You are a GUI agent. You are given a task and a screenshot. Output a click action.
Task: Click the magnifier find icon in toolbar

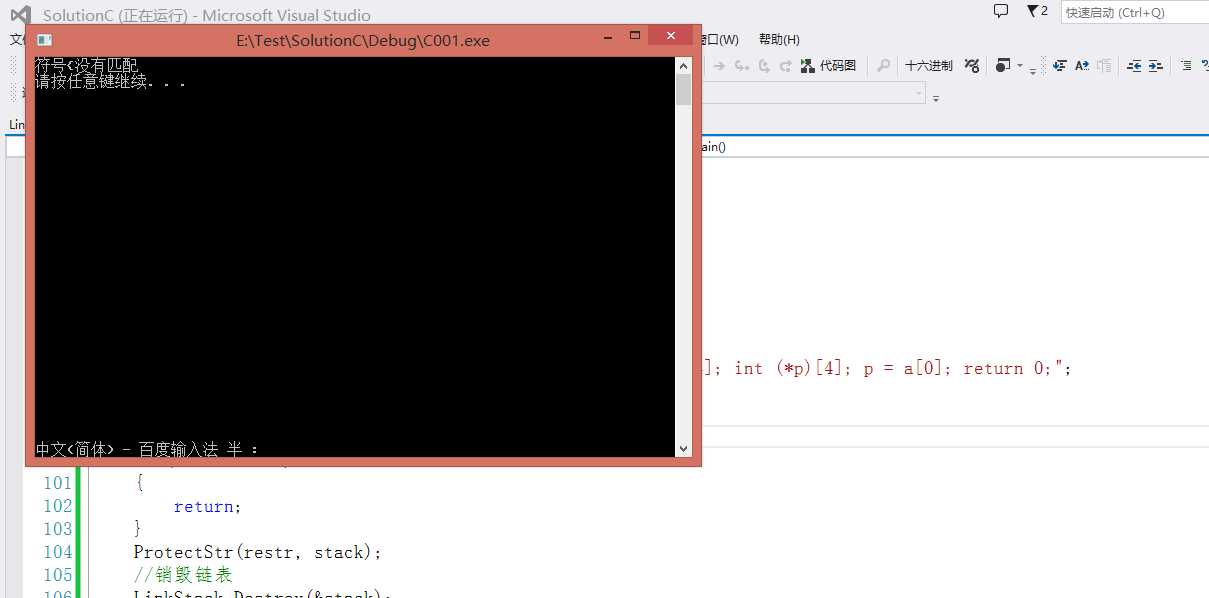point(883,66)
